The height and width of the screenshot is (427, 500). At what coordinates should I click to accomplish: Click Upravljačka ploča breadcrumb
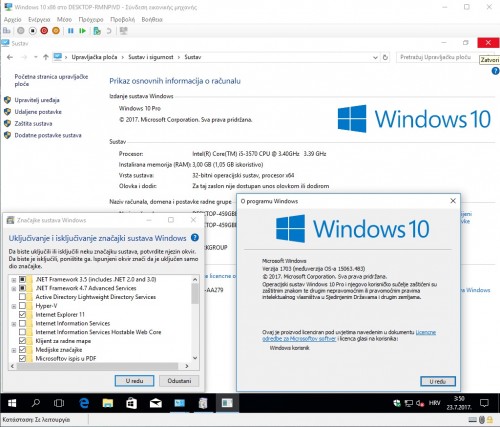(94, 57)
